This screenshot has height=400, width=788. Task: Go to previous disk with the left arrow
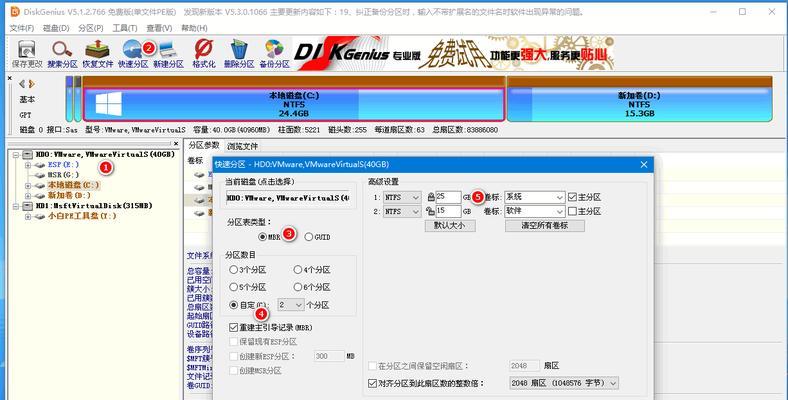tap(22, 84)
